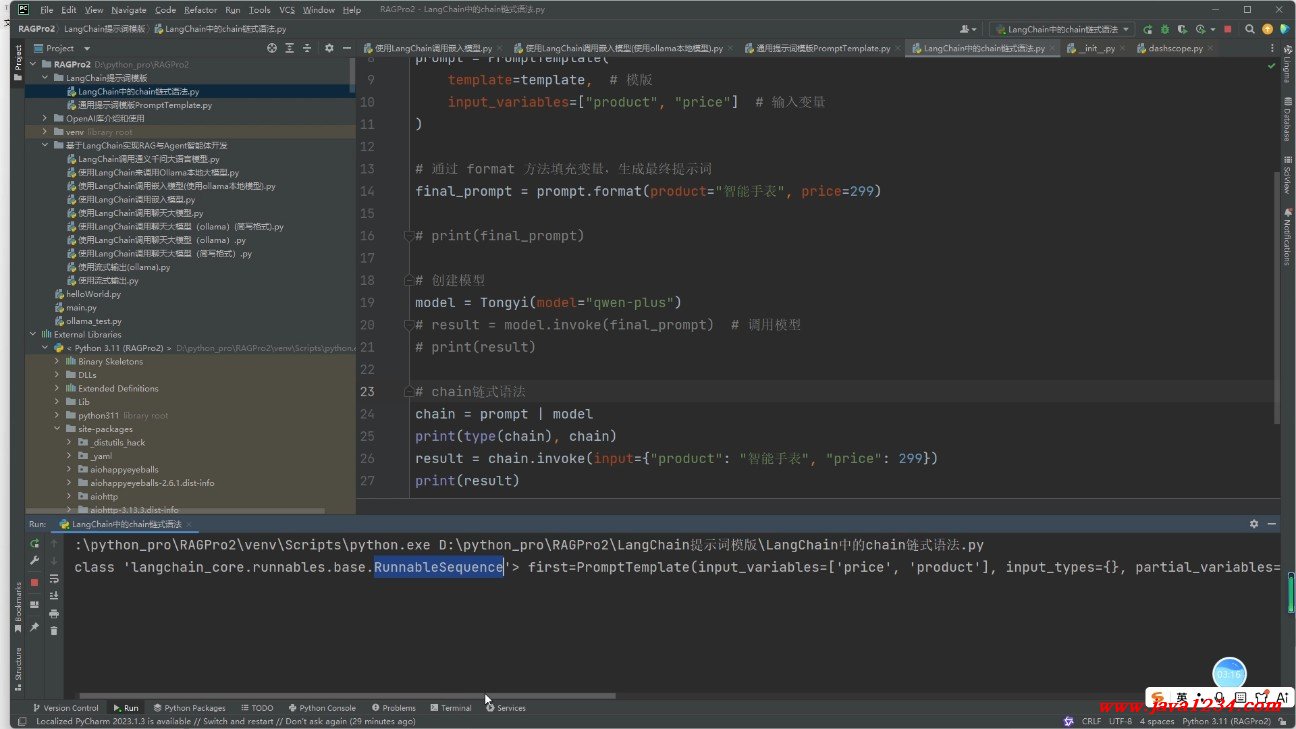Click the Rerun icon in the main toolbar
Screen dimensions: 1296x729
tap(1147, 30)
